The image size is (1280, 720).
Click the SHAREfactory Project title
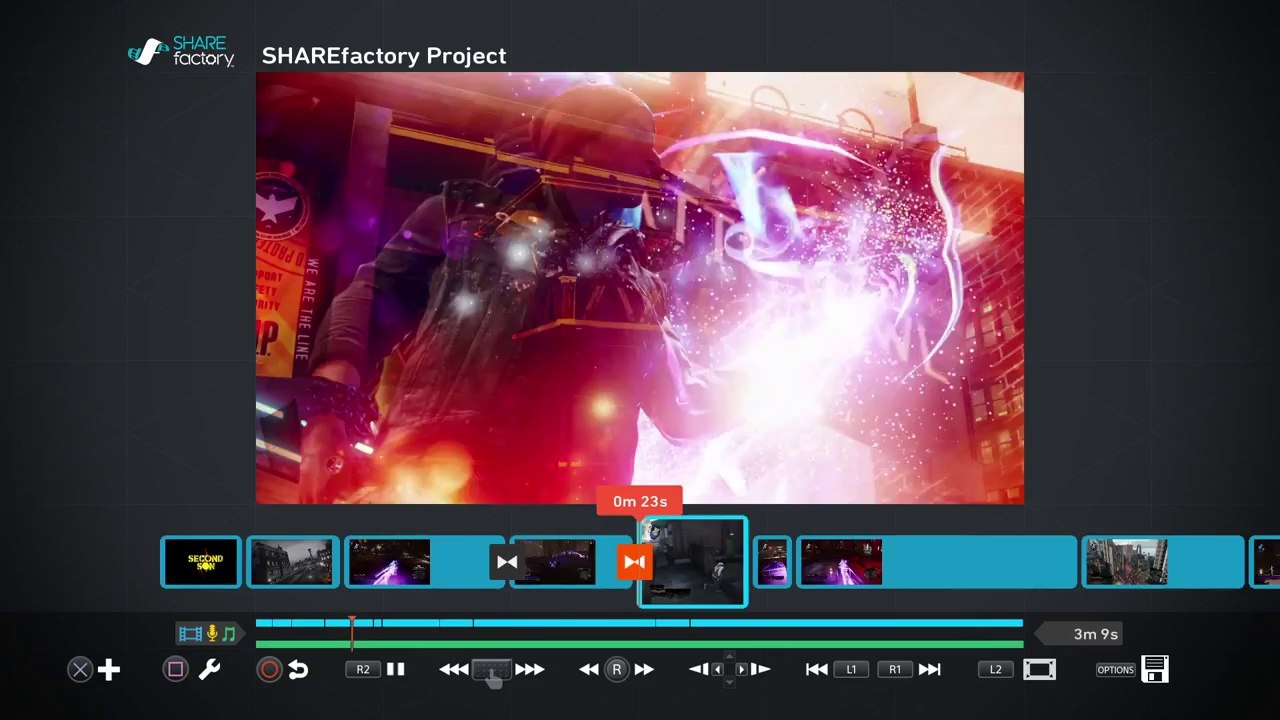click(384, 56)
